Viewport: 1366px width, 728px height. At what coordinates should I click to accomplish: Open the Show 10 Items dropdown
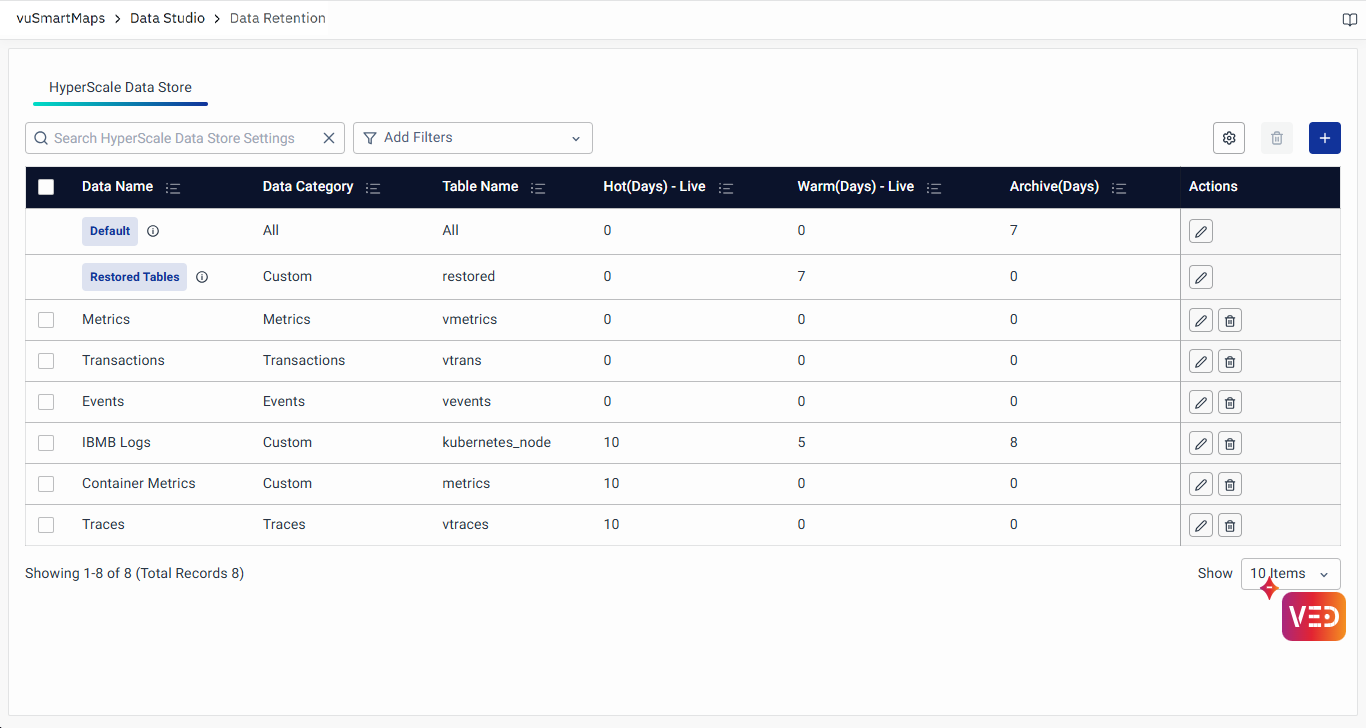point(1290,574)
